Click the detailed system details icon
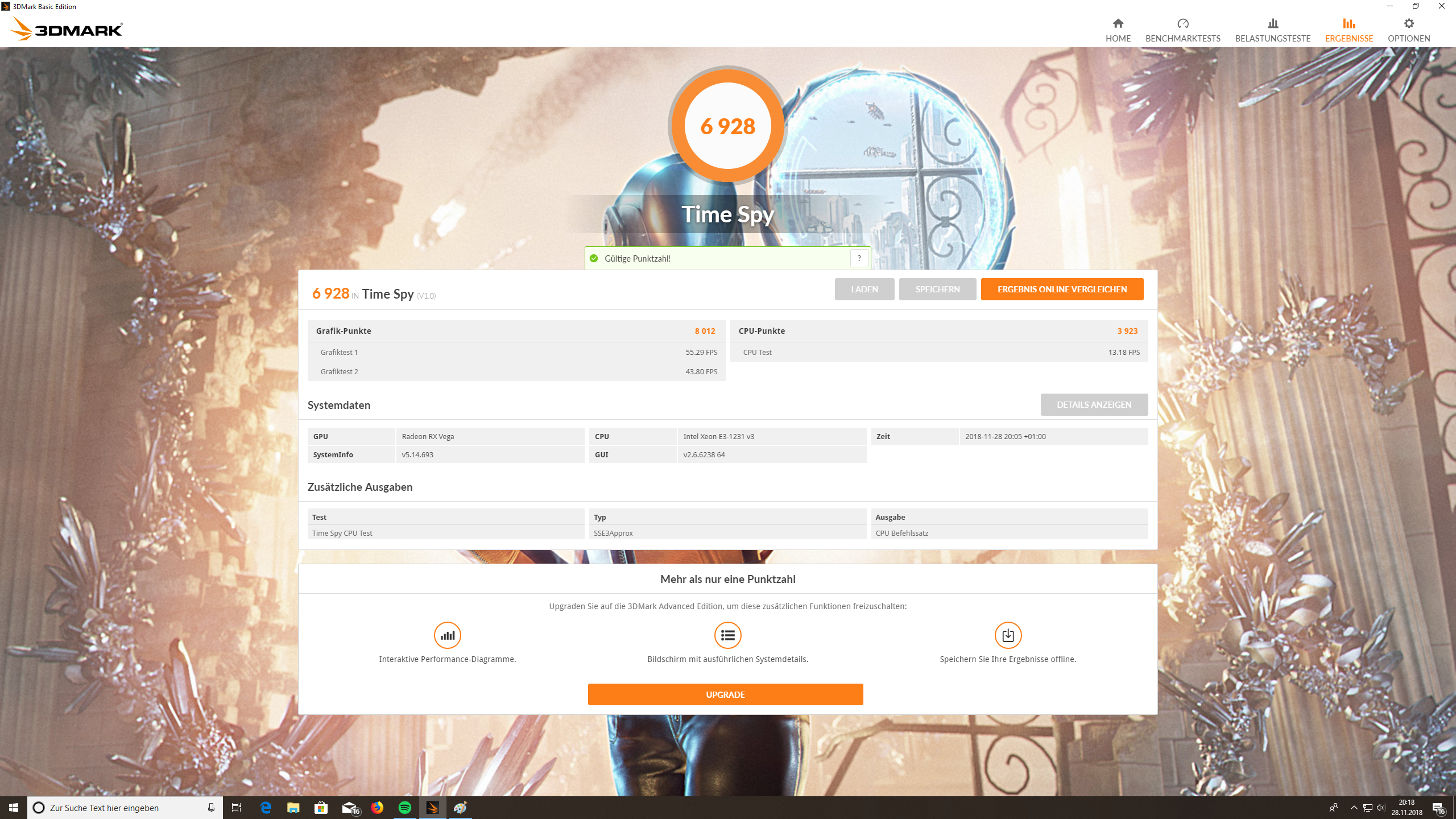The width and height of the screenshot is (1456, 819). tap(727, 635)
